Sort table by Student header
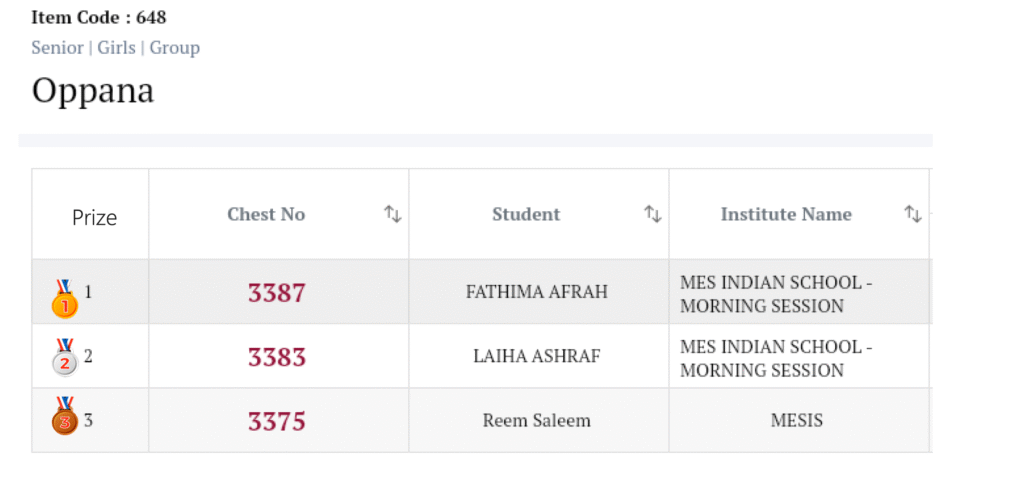This screenshot has height=489, width=1024. 526,214
